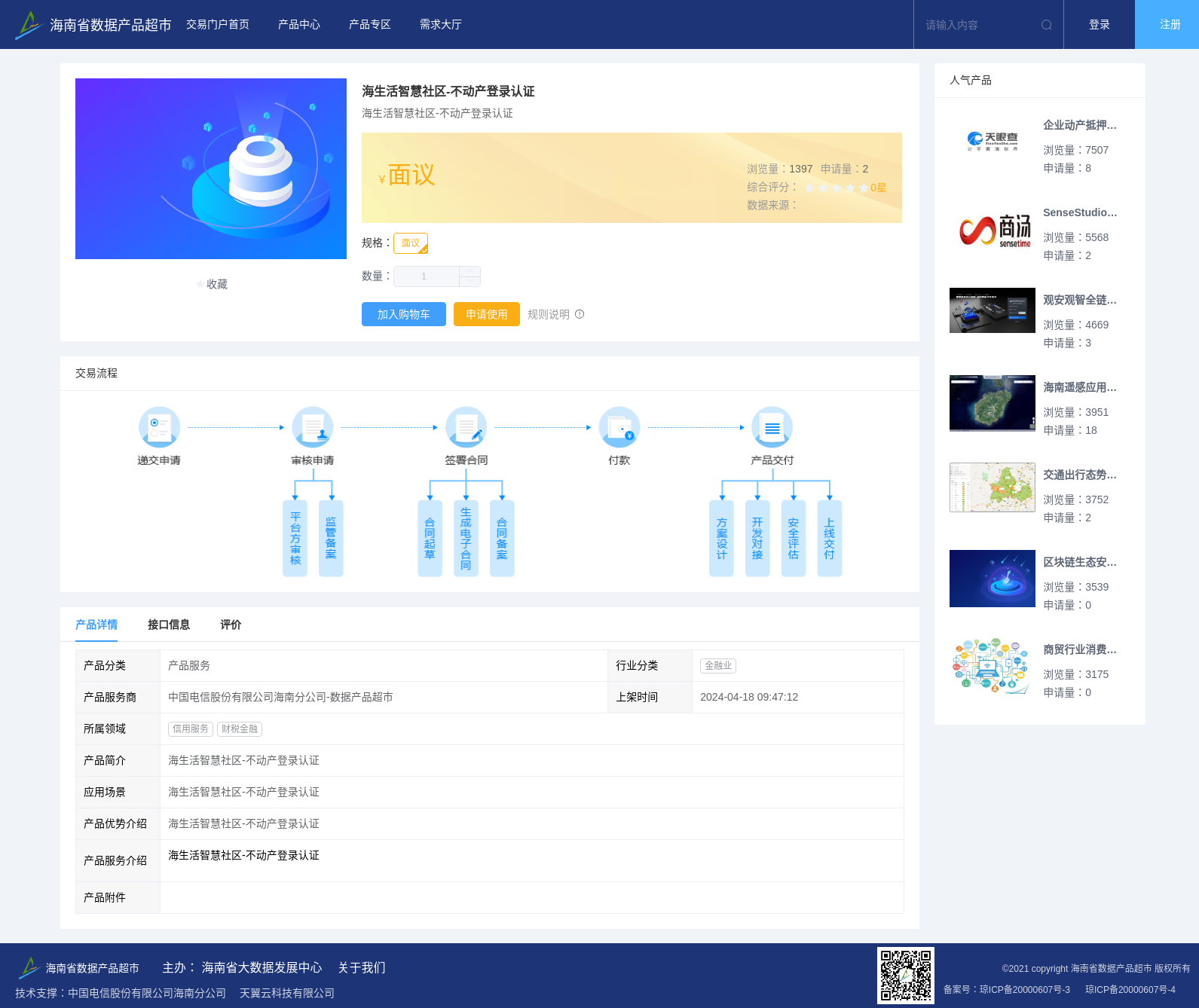
Task: Open 关于我们 in the footer
Action: [x=362, y=967]
